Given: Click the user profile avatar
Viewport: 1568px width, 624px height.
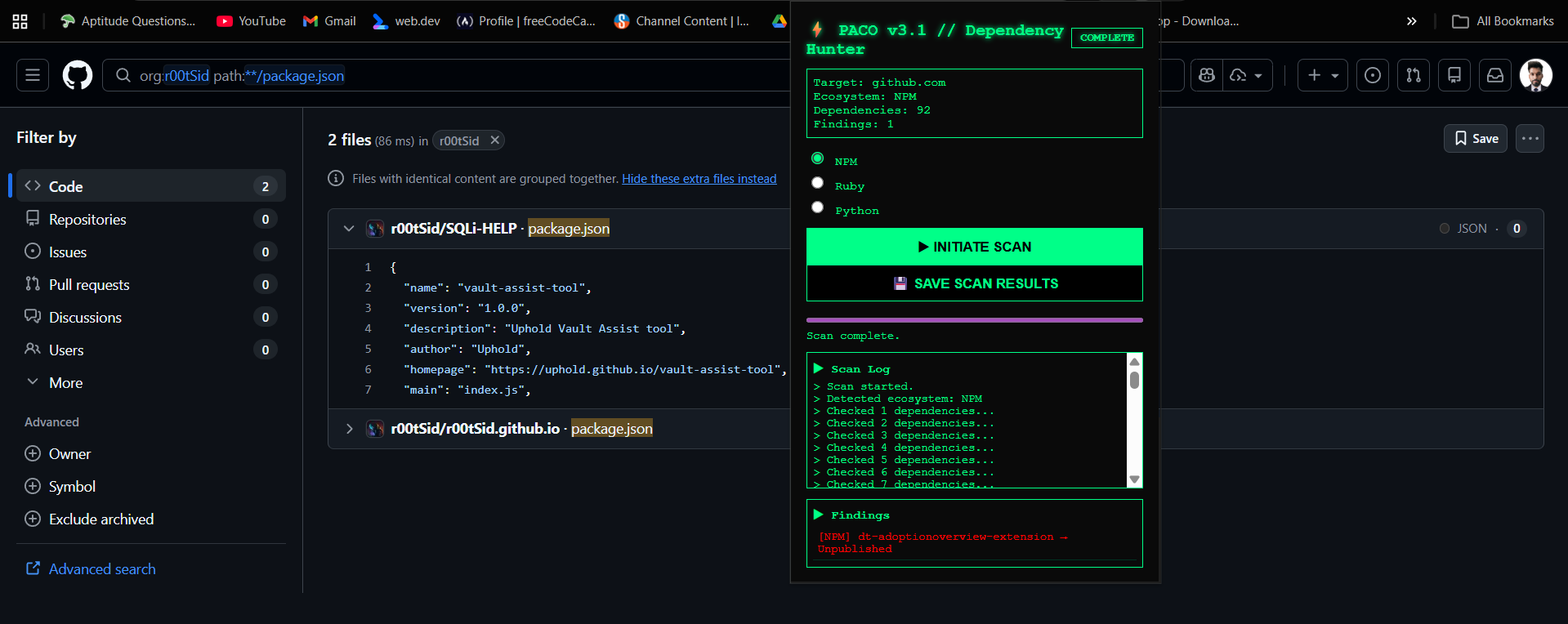Looking at the screenshot, I should 1535,75.
